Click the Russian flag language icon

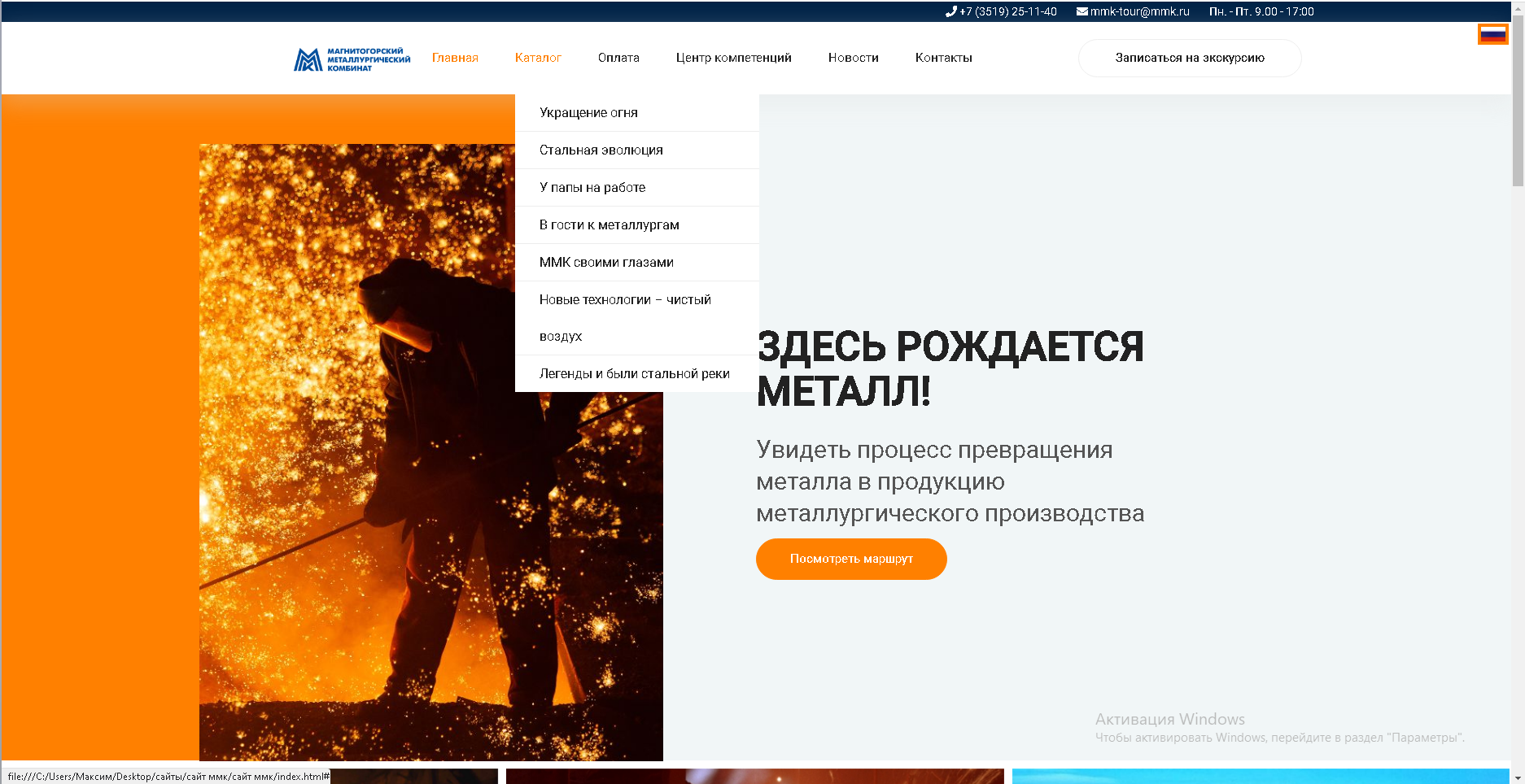click(1492, 34)
